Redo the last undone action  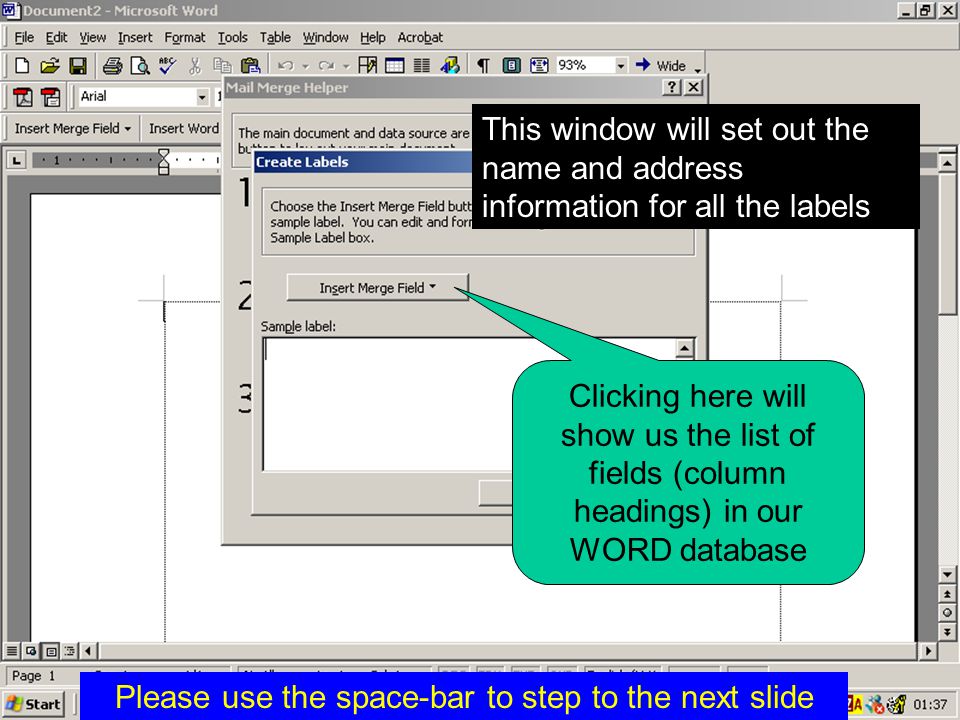point(326,66)
